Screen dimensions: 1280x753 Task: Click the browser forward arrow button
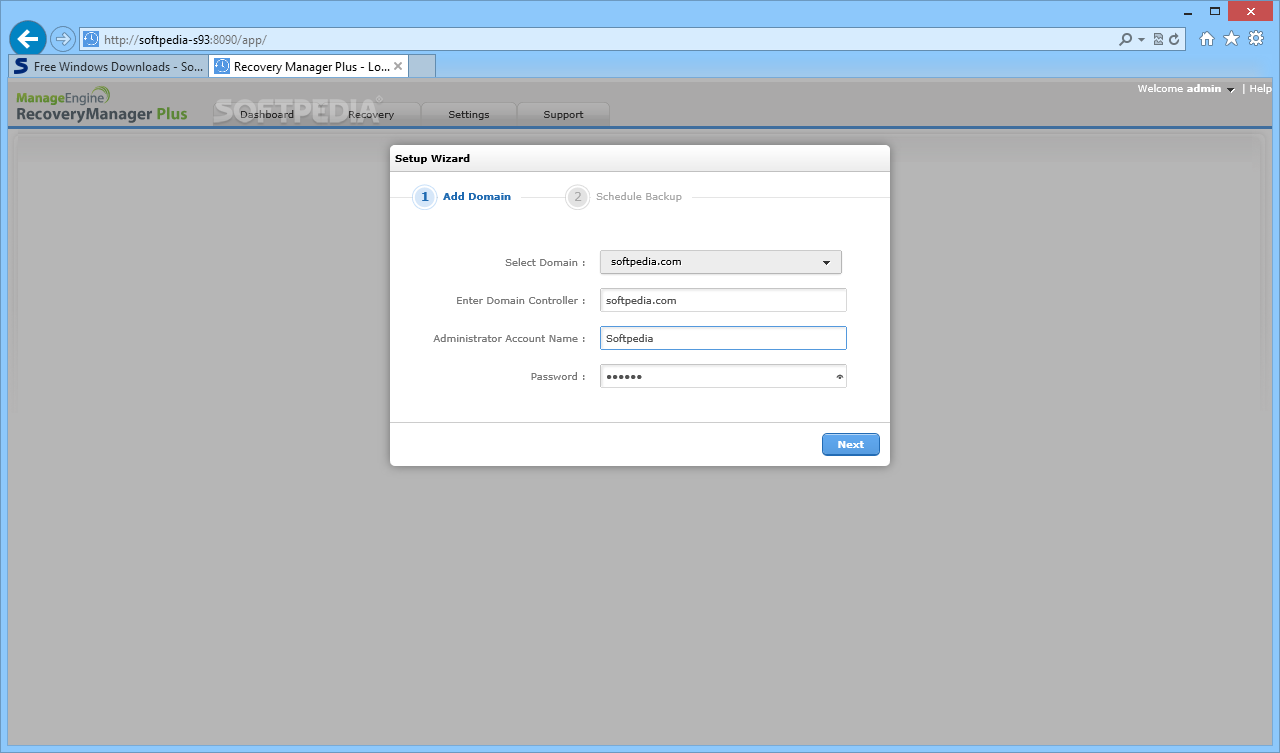tap(63, 39)
